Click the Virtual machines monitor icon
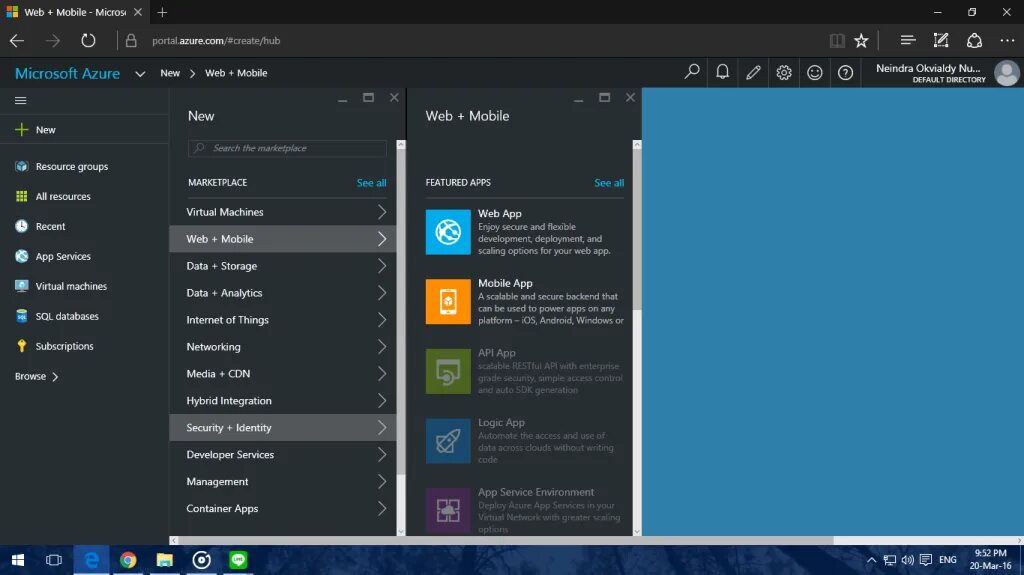1024x575 pixels. (22, 286)
